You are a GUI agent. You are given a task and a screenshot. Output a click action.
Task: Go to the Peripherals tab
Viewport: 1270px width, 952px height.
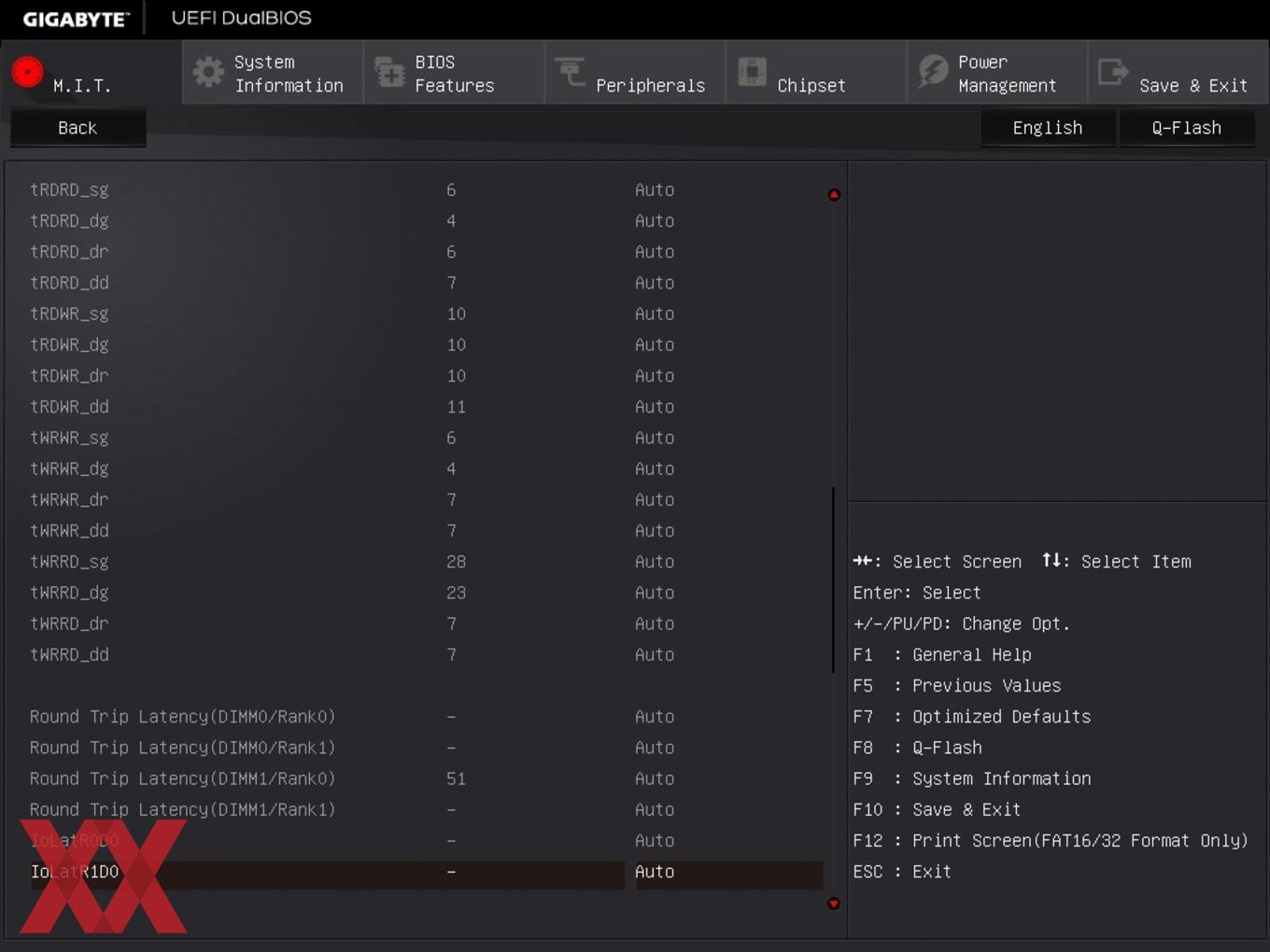(635, 72)
